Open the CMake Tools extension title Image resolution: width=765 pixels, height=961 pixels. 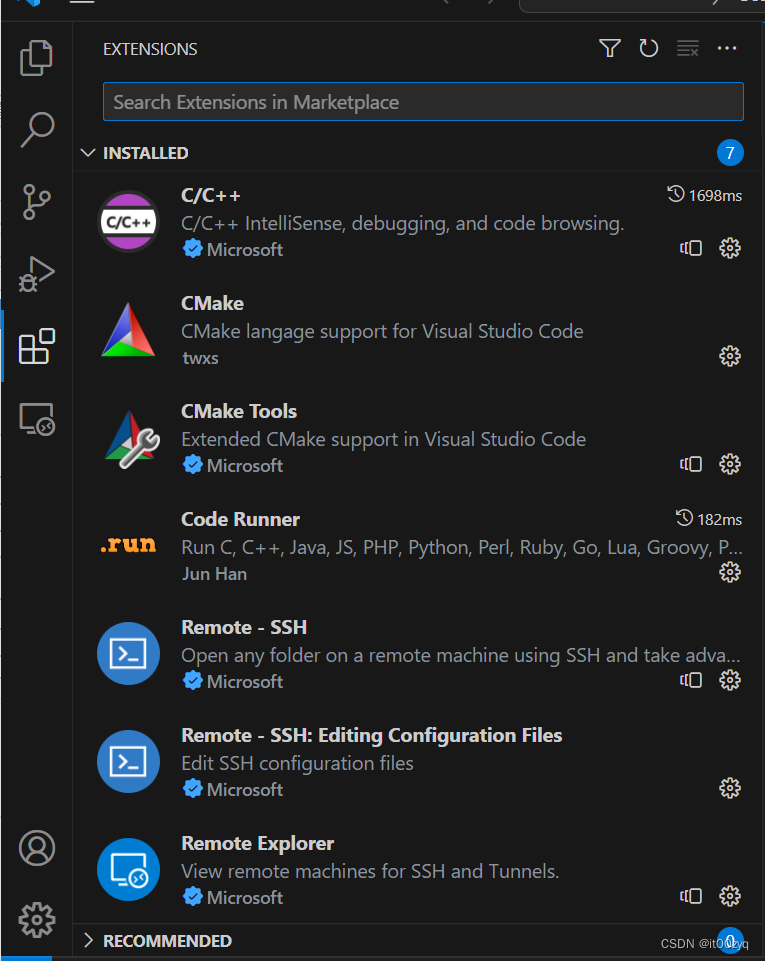239,411
